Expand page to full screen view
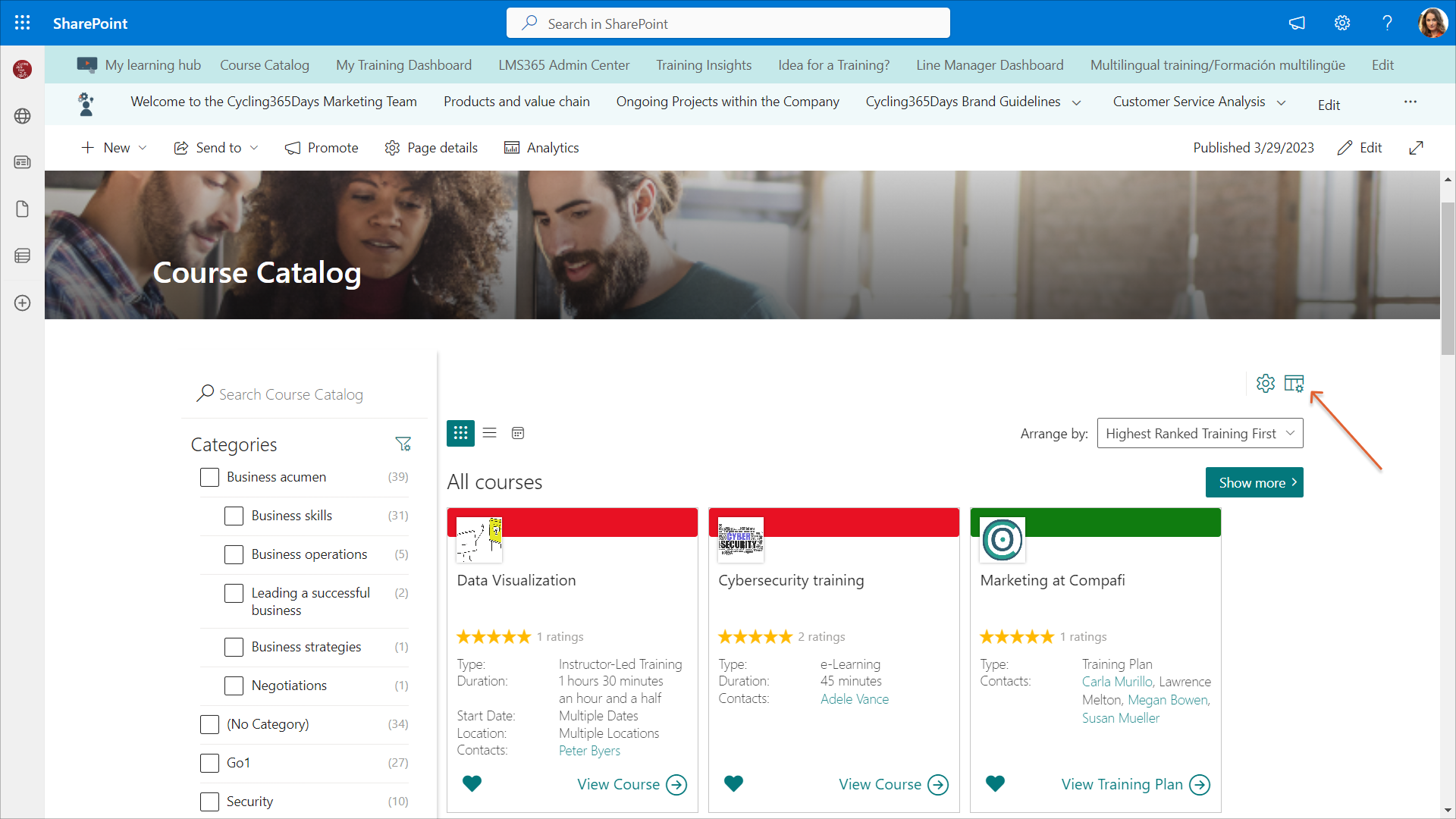 pos(1416,148)
